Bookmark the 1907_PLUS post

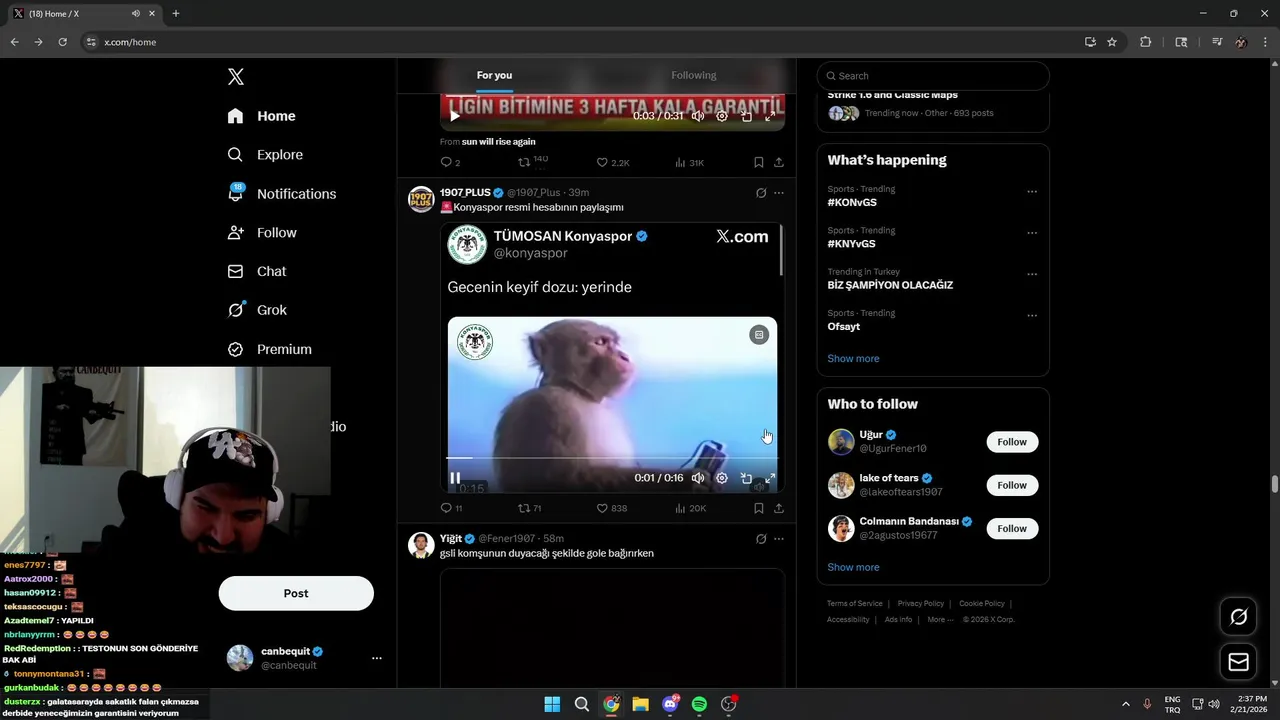759,508
